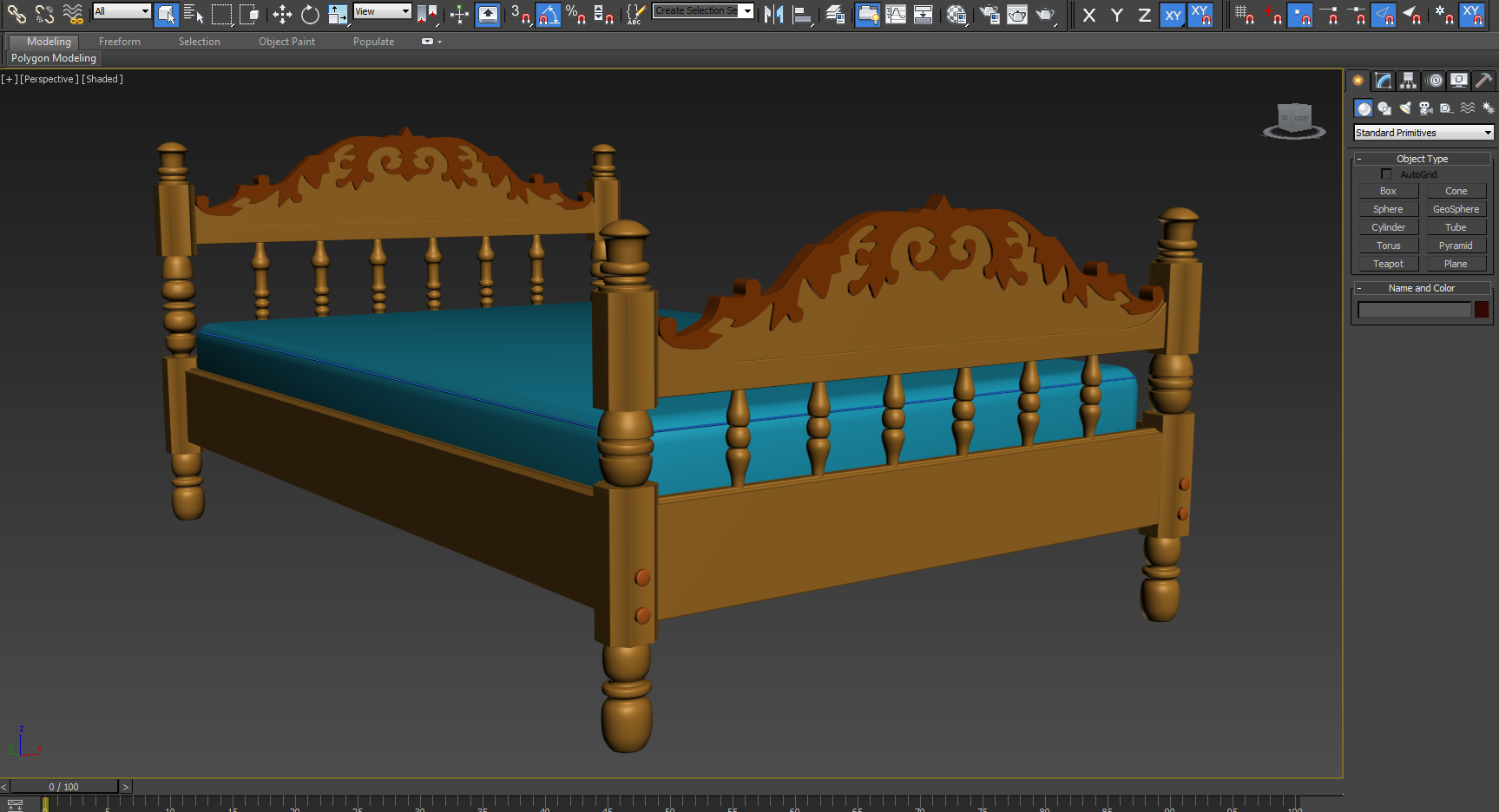Activate the Select and Scale tool

click(x=338, y=14)
